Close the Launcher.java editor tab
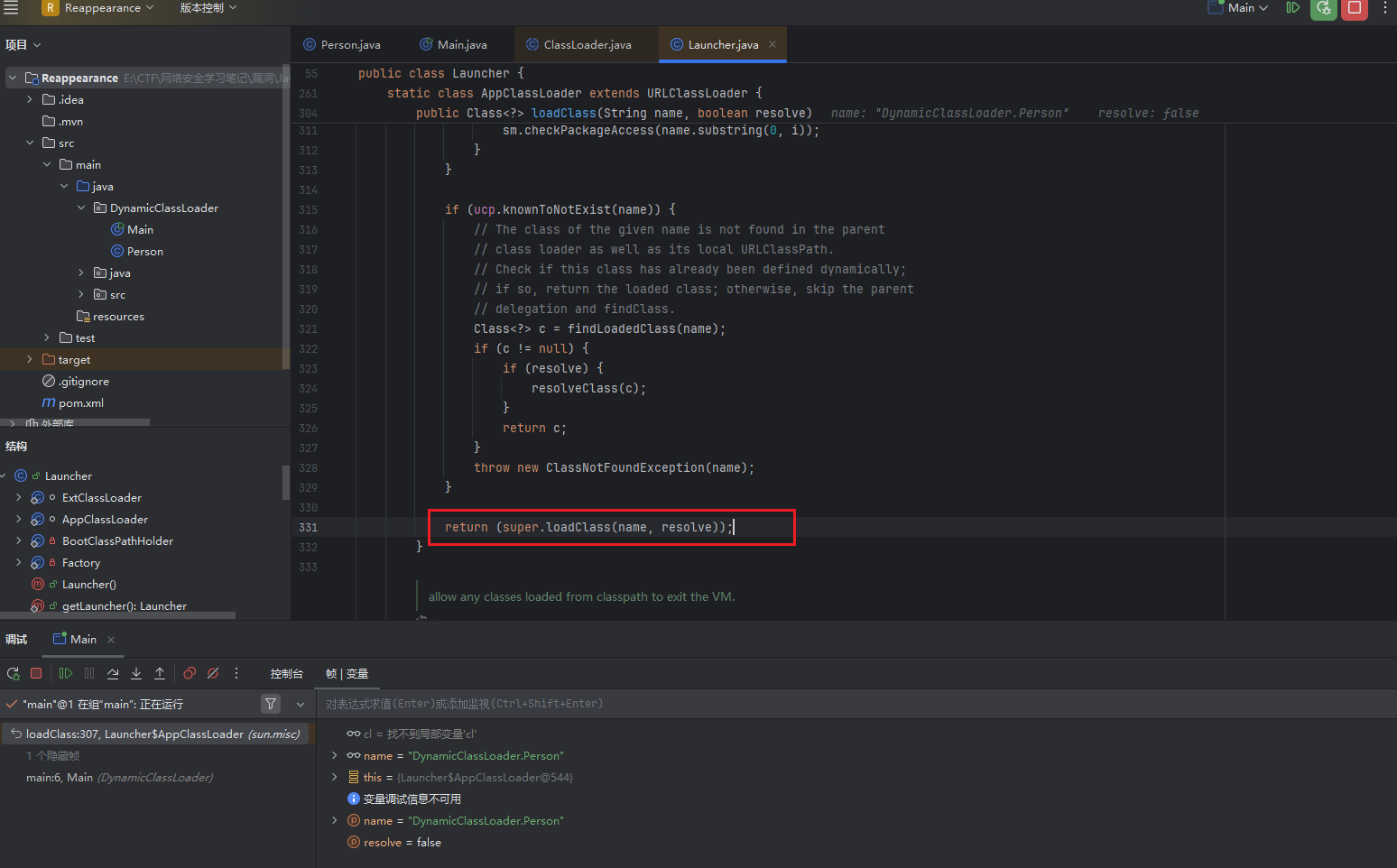1397x868 pixels. (x=773, y=44)
